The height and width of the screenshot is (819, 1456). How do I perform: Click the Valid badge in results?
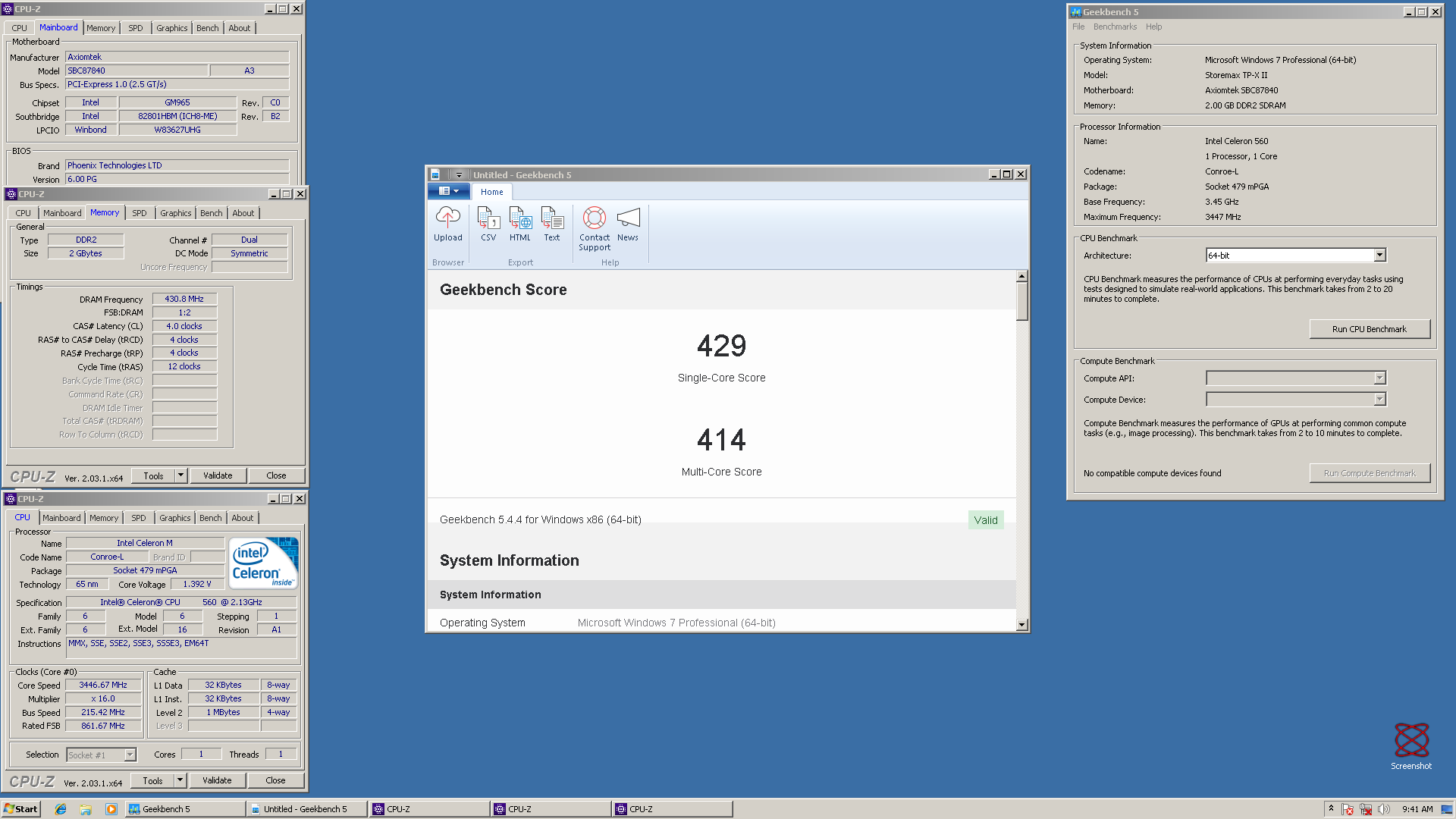click(x=986, y=520)
